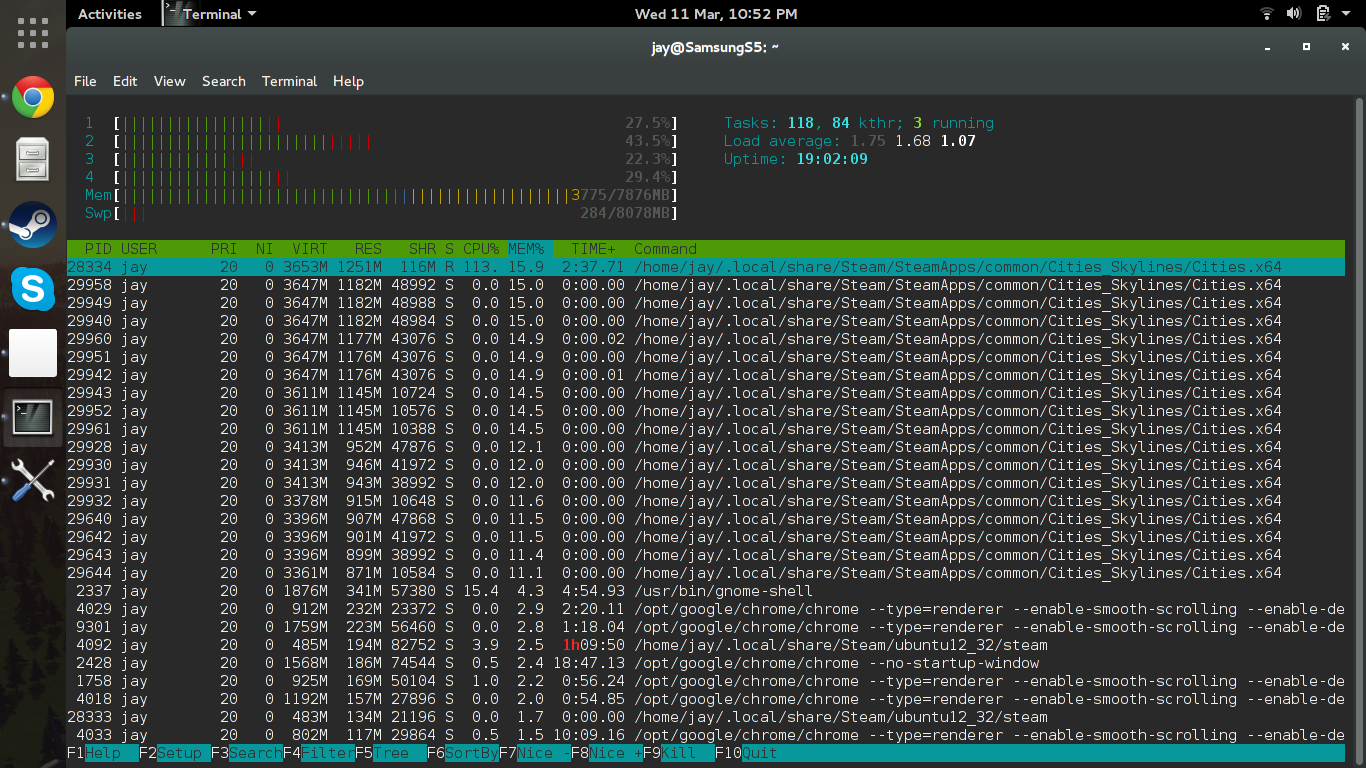This screenshot has width=1366, height=768.
Task: Sort by the PID column header
Action: click(98, 249)
